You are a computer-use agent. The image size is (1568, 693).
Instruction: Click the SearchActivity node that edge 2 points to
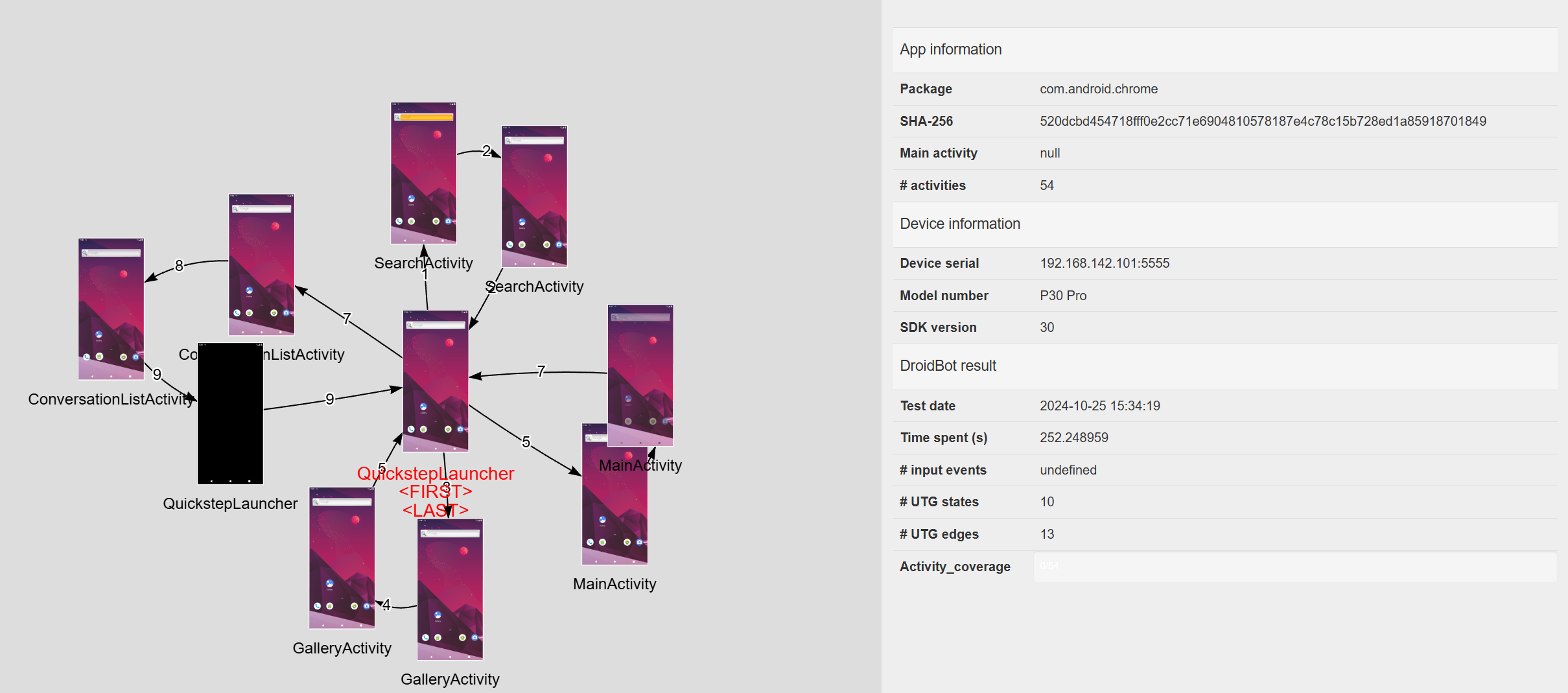[x=534, y=196]
